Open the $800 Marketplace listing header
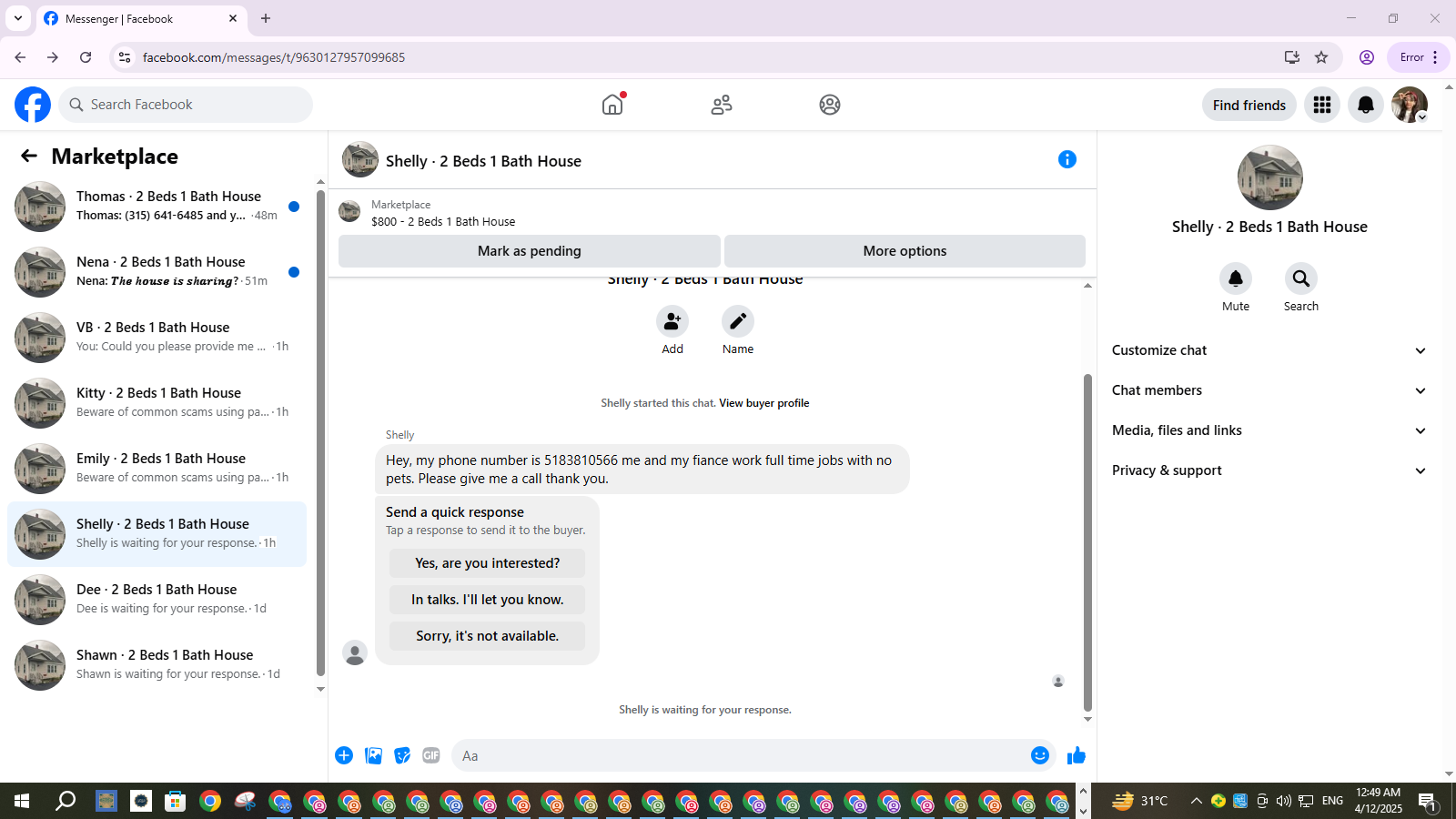Image resolution: width=1456 pixels, height=819 pixels. tap(712, 213)
